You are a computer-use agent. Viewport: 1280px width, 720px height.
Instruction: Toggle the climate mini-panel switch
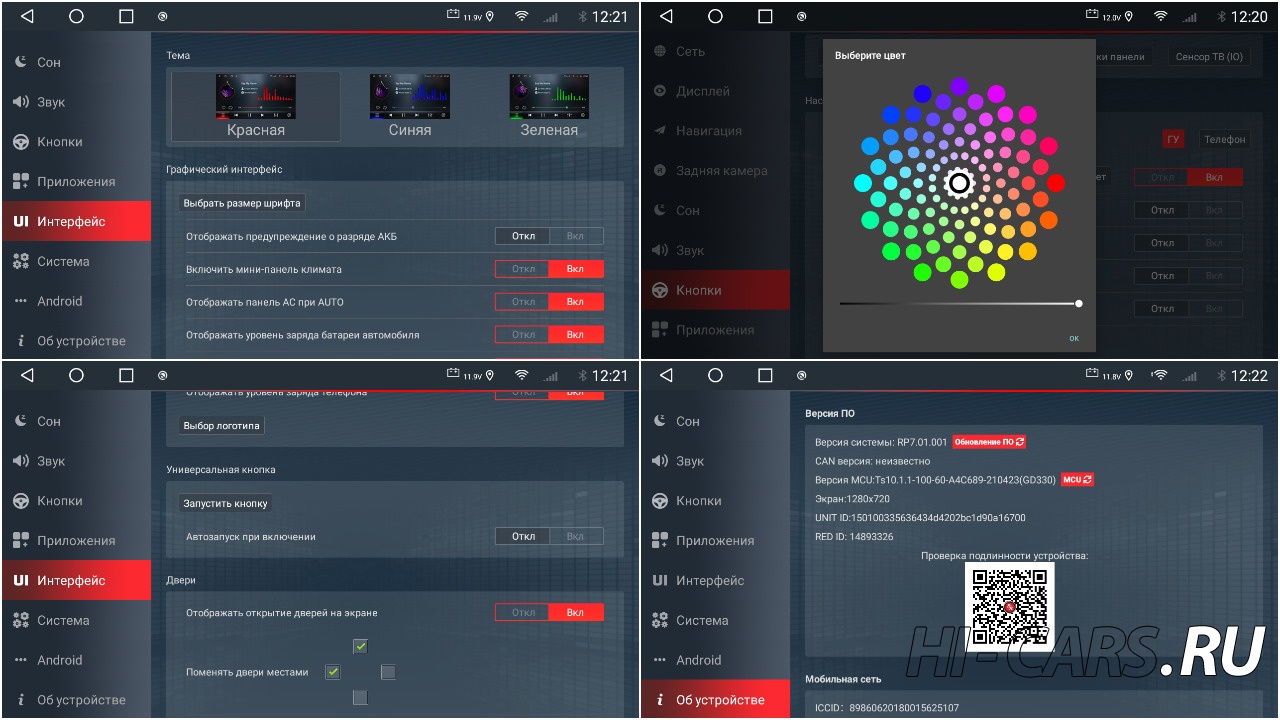549,269
